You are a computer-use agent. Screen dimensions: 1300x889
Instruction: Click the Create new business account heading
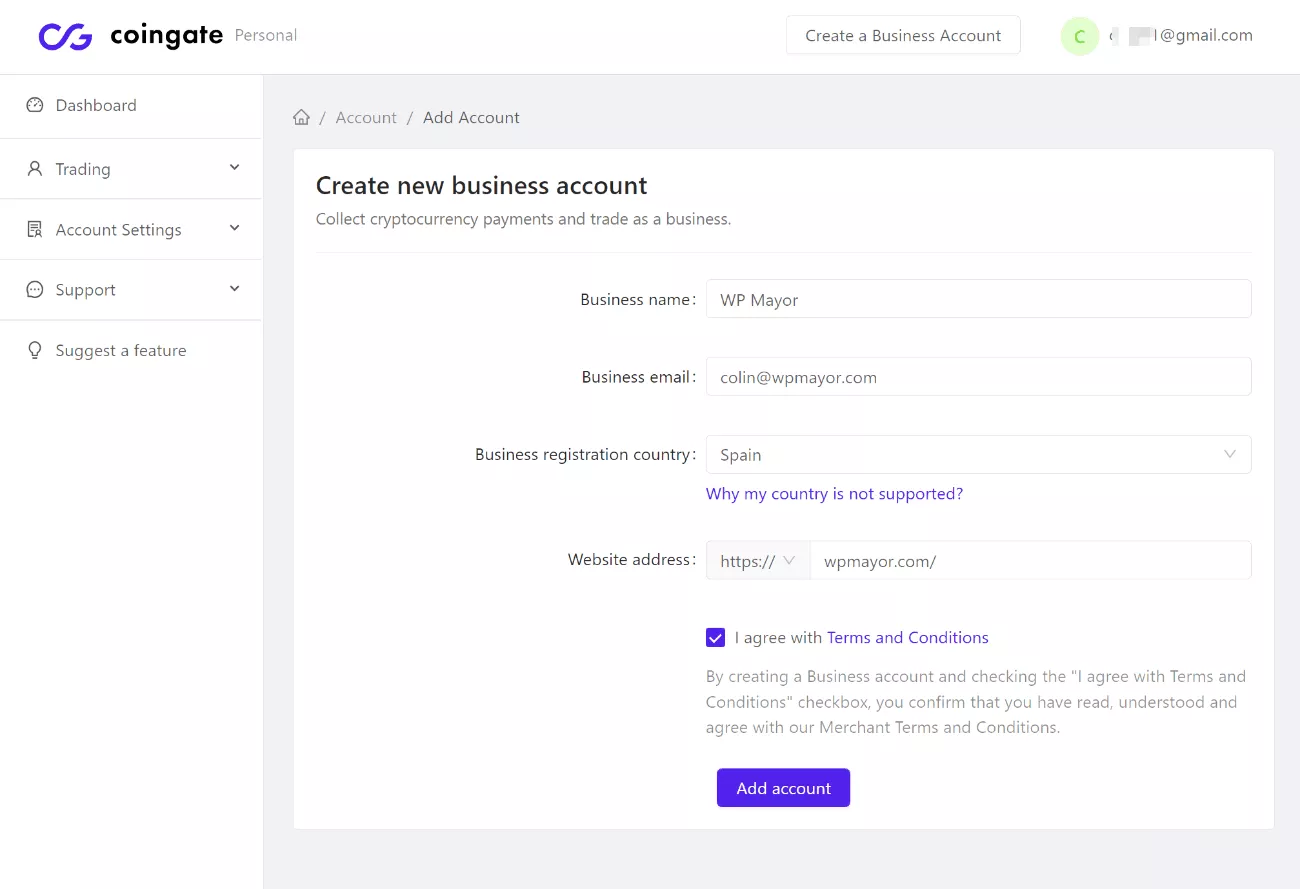pos(481,185)
